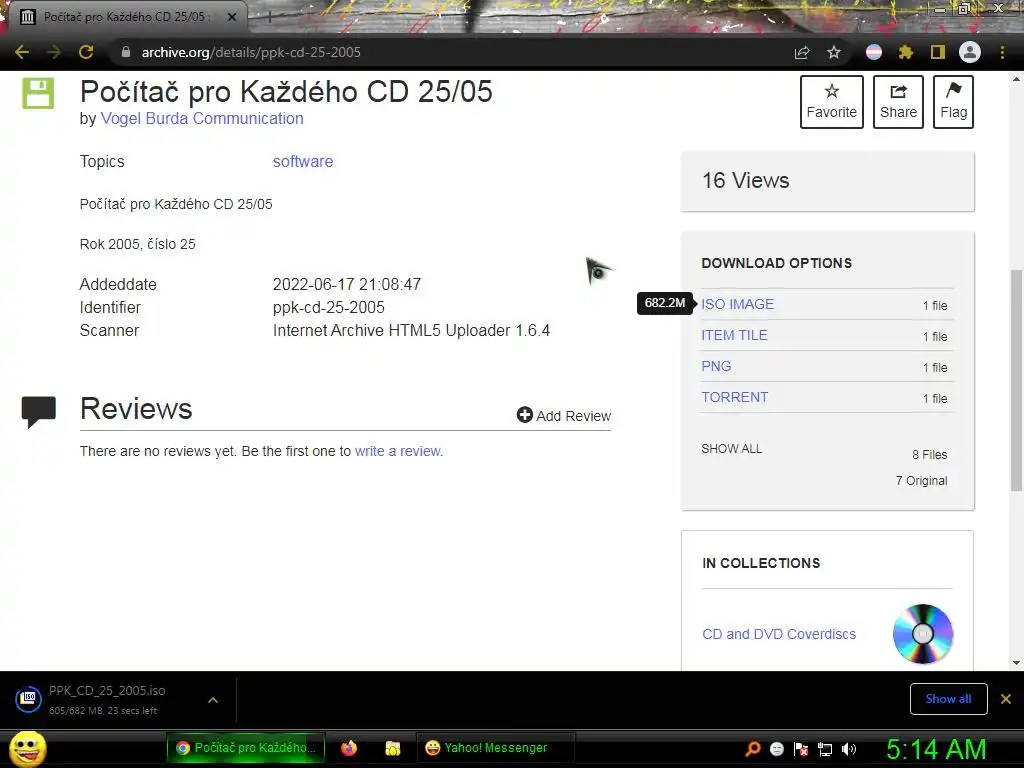The width and height of the screenshot is (1024, 768).
Task: Close the downloads bar
Action: pos(1006,699)
